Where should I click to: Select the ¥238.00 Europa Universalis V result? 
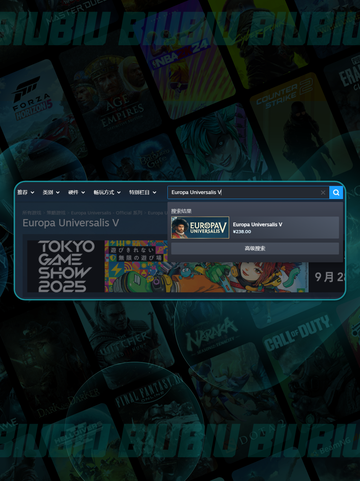[255, 228]
